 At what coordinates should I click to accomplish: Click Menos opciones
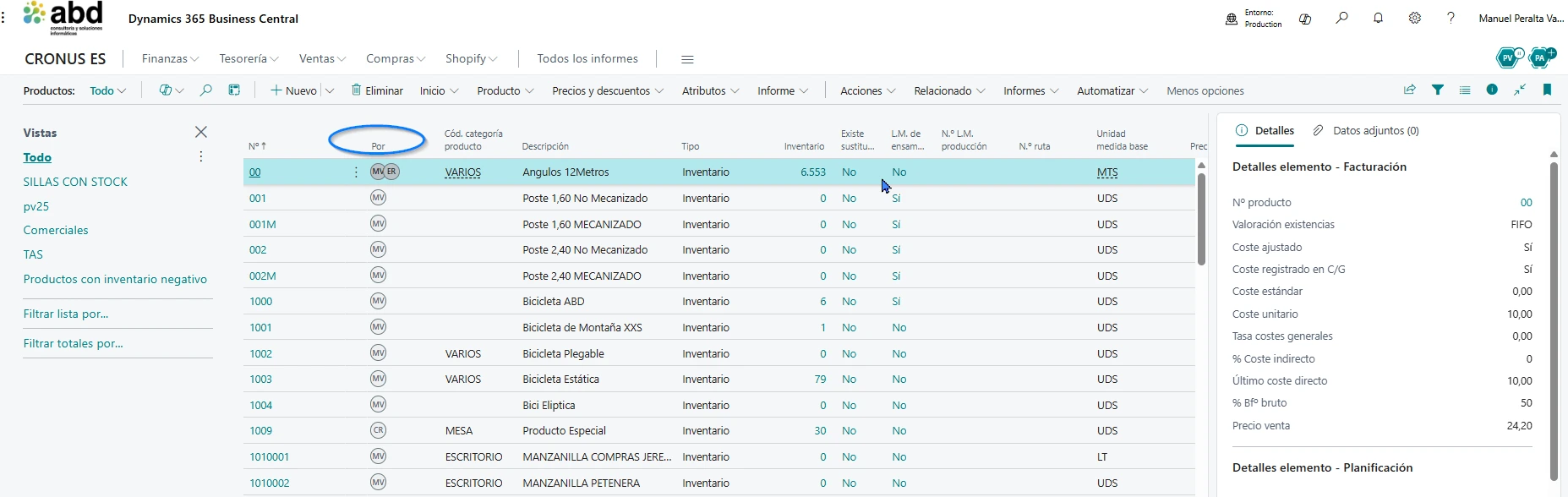coord(1205,90)
